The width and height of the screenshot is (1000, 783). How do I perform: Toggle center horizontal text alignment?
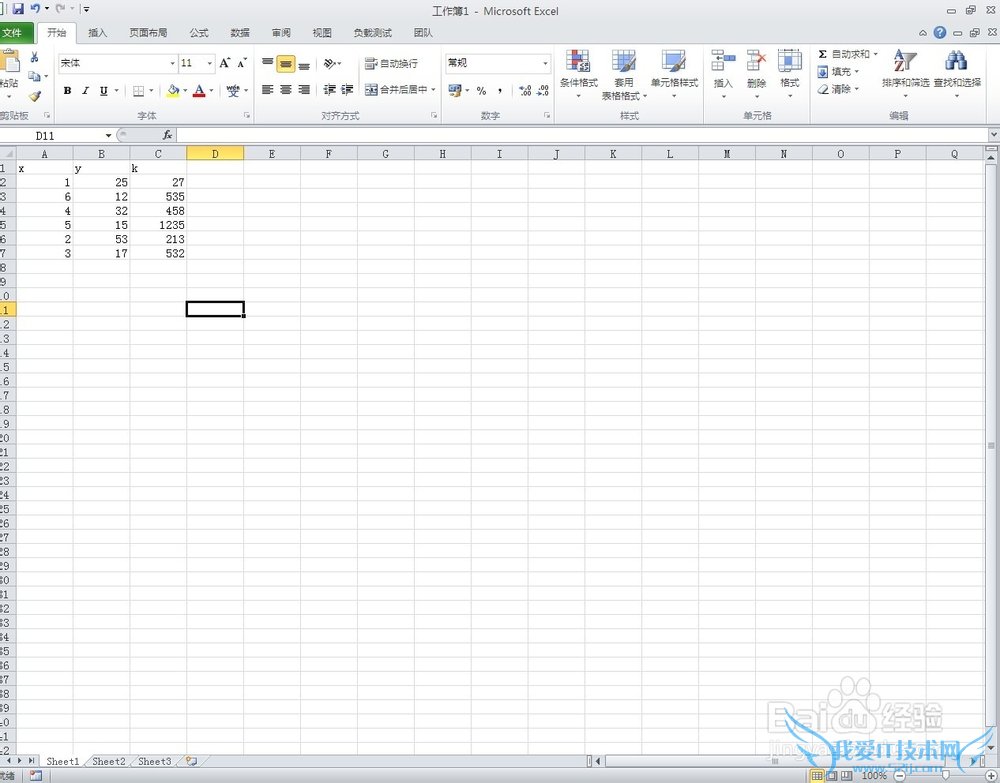pos(286,90)
